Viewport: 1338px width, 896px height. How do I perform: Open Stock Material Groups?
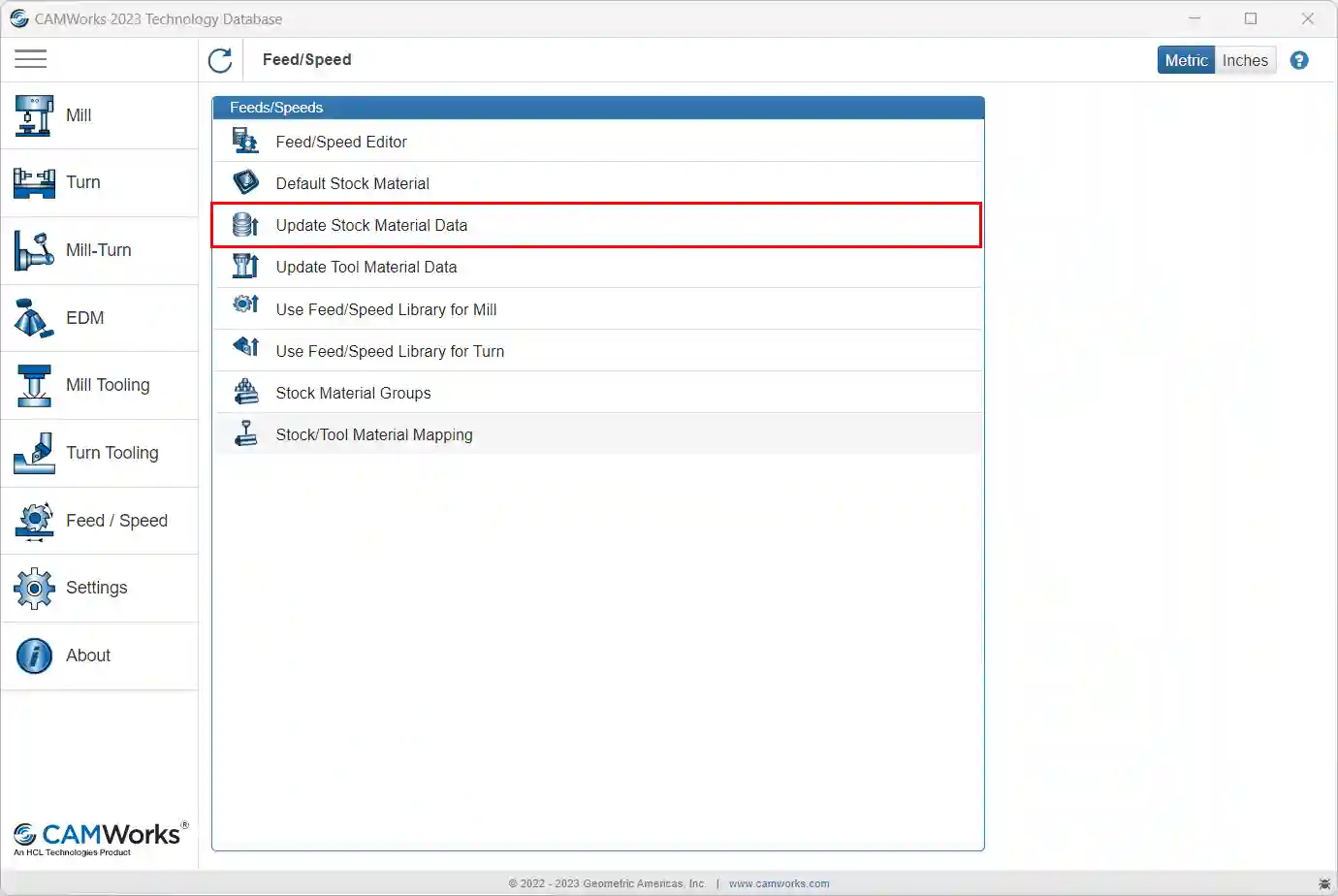click(597, 393)
